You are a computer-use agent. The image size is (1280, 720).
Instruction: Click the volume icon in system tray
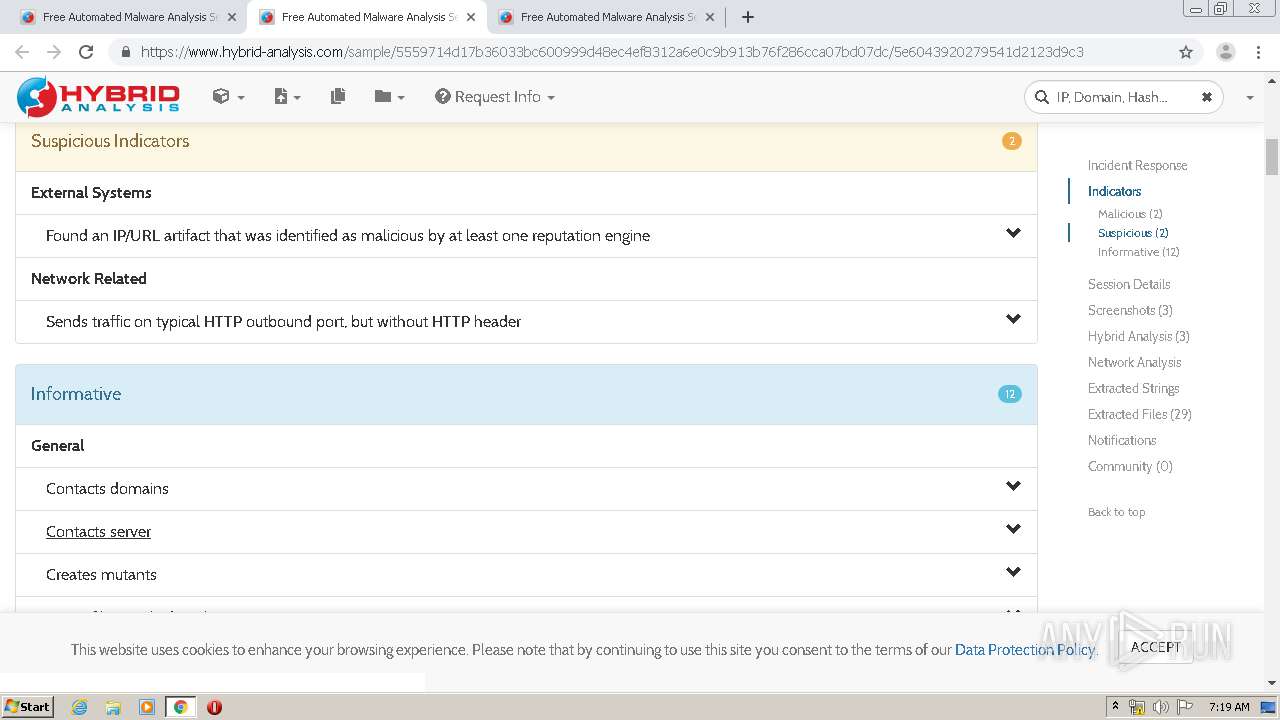coord(1160,707)
